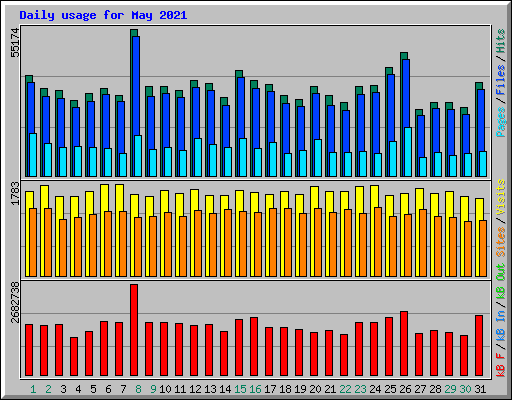This screenshot has width=512, height=400.
Task: Click day label 30 on the x-axis
Action: point(465,389)
